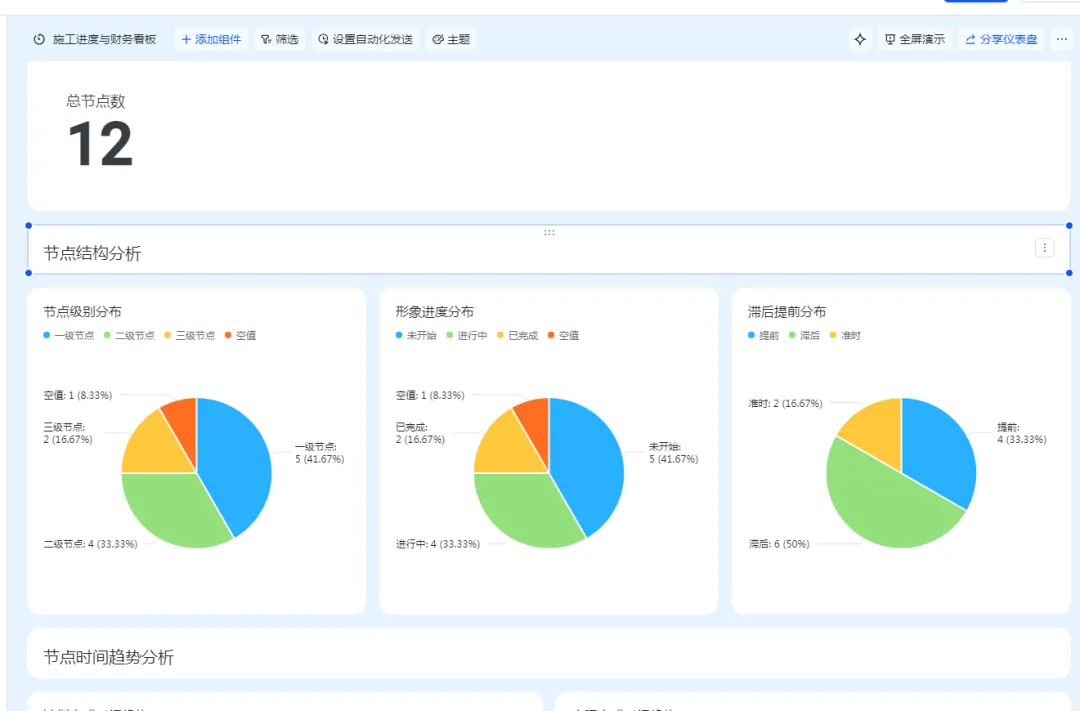Toggle 二级节点 legend item
Screen dimensions: 1080x711
(x=129, y=336)
